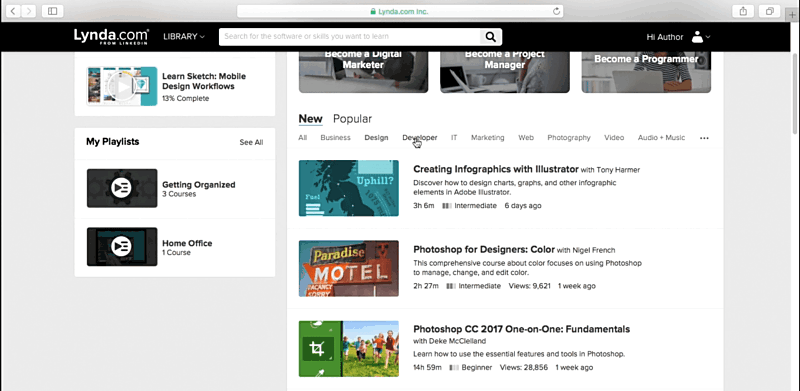This screenshot has height=391, width=800.
Task: Open the Safari share button
Action: pyautogui.click(x=743, y=11)
